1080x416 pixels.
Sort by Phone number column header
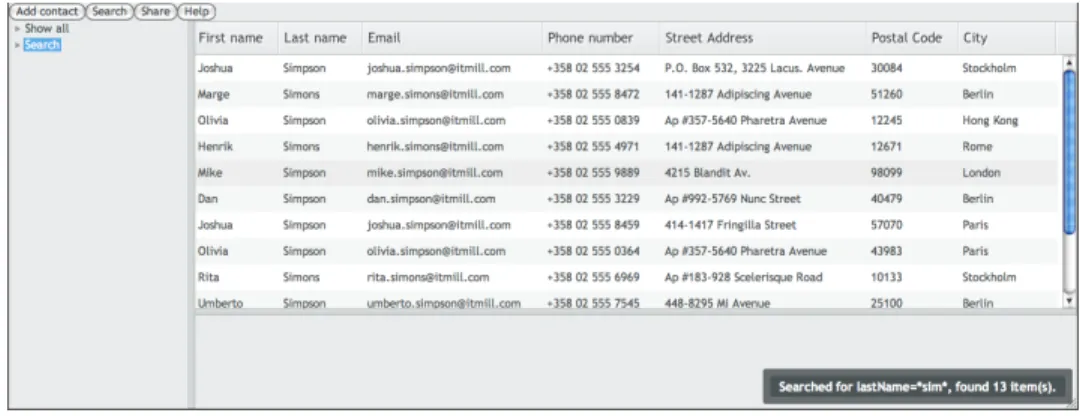pyautogui.click(x=601, y=39)
